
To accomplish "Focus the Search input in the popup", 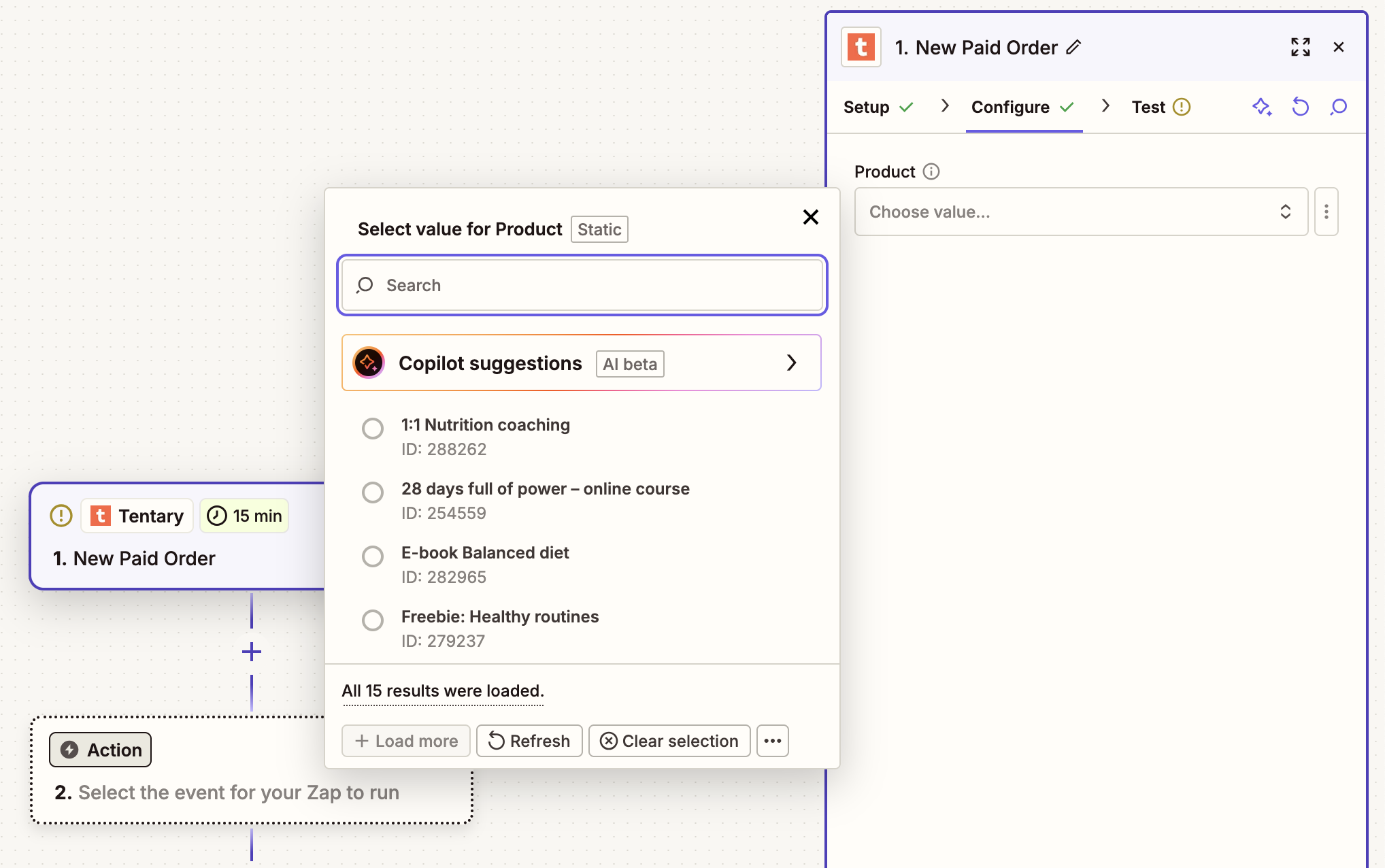I will (x=582, y=285).
